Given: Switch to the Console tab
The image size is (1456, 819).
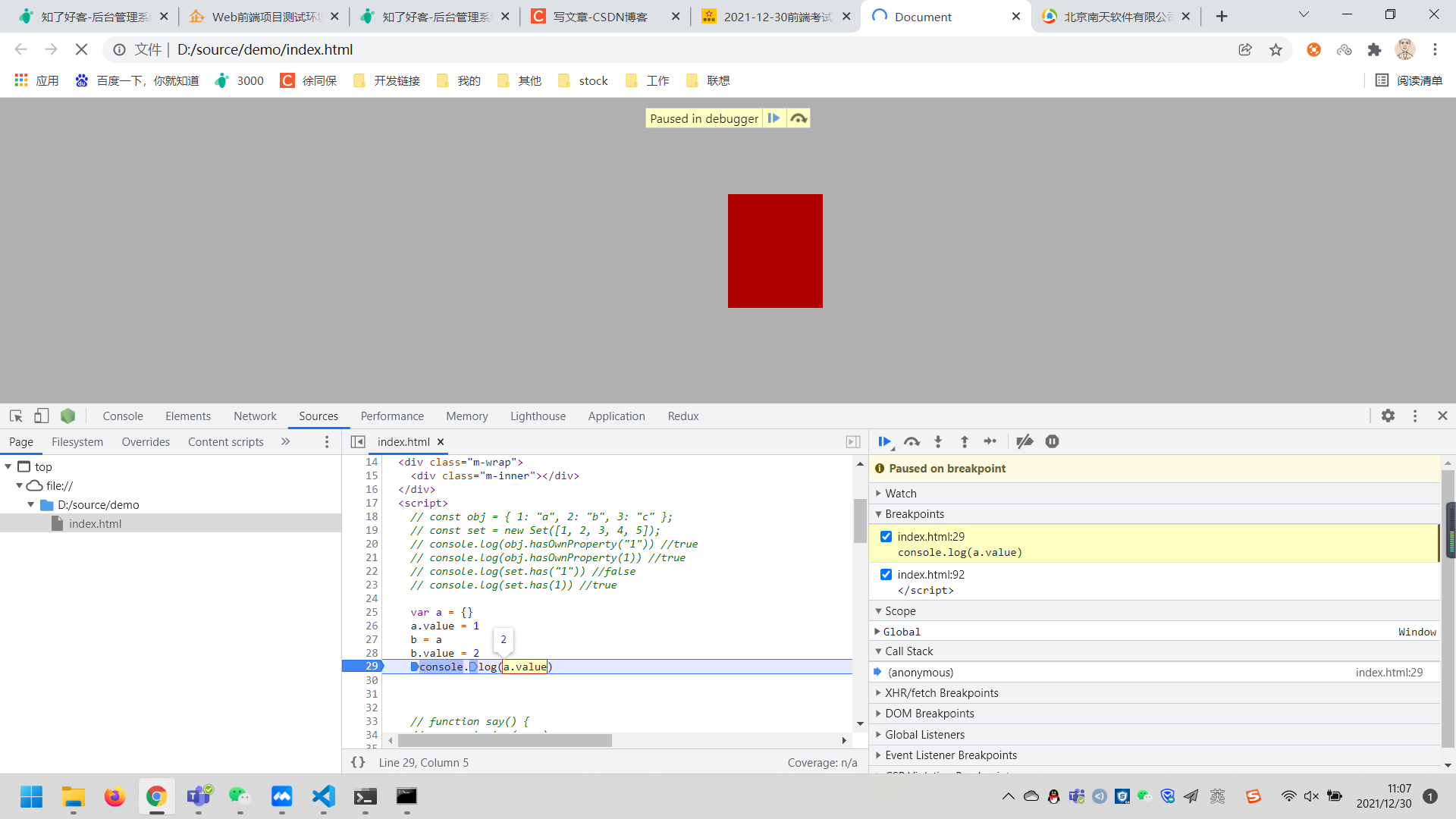Looking at the screenshot, I should 122,416.
